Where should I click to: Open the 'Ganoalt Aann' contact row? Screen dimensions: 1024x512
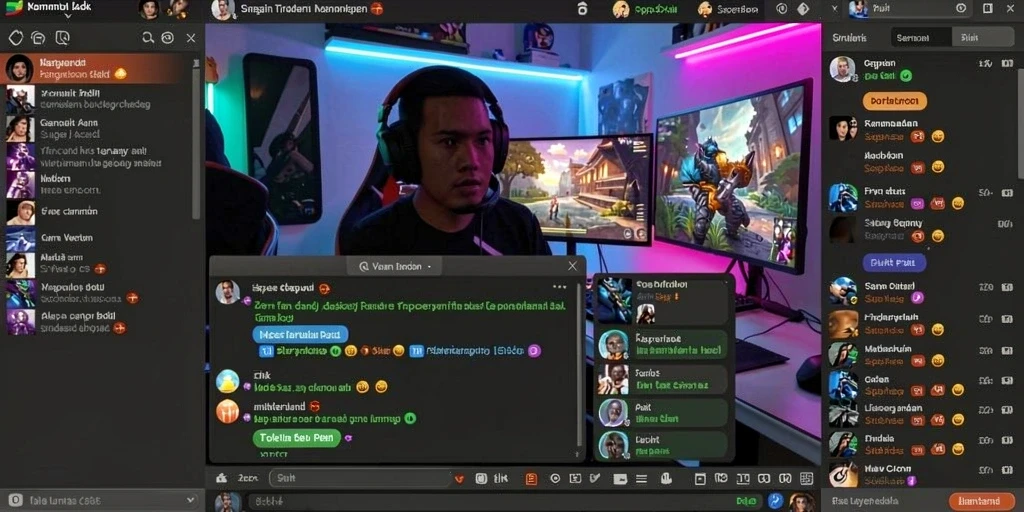pyautogui.click(x=96, y=128)
